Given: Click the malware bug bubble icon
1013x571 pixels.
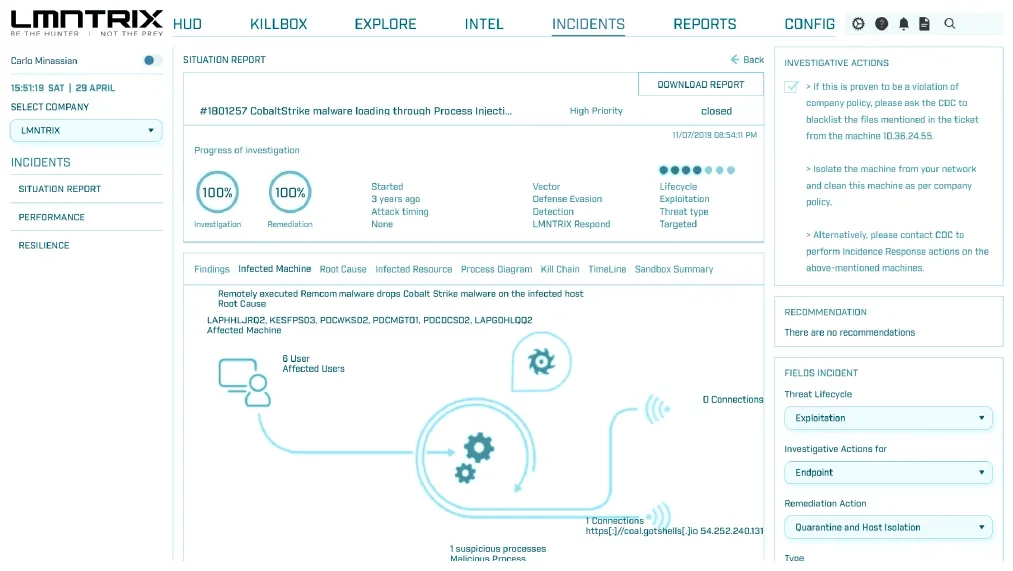Looking at the screenshot, I should coord(541,362).
